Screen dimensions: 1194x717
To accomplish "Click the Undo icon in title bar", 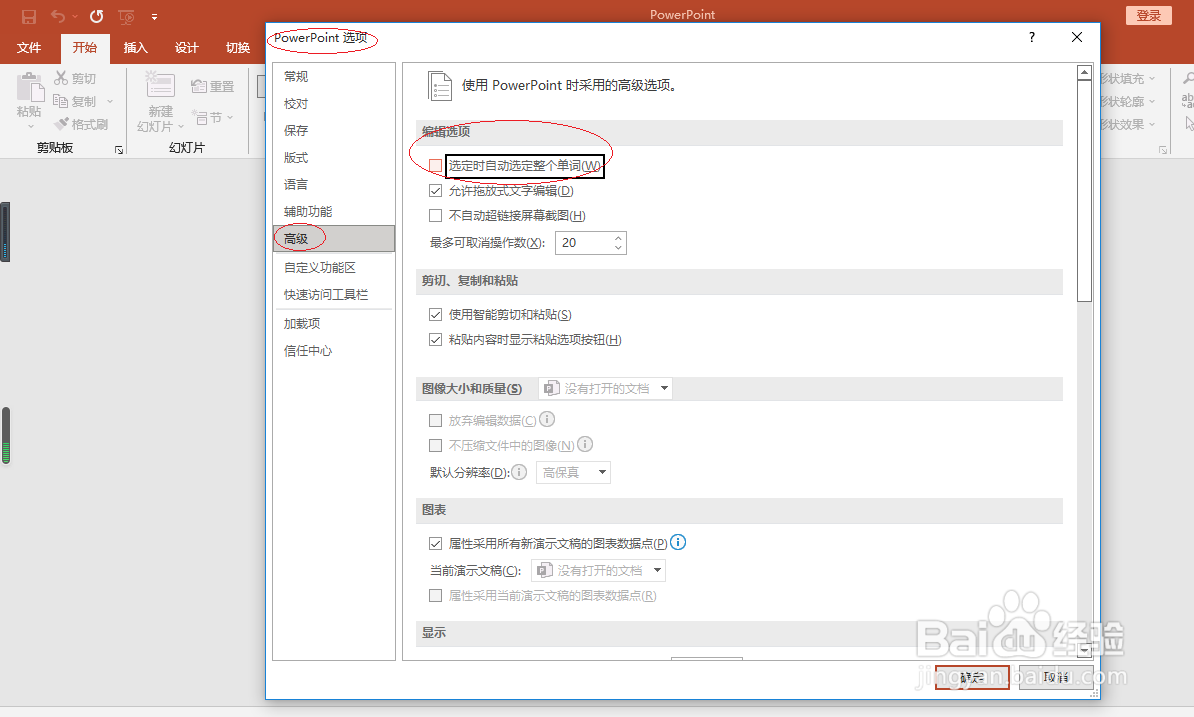I will click(58, 16).
